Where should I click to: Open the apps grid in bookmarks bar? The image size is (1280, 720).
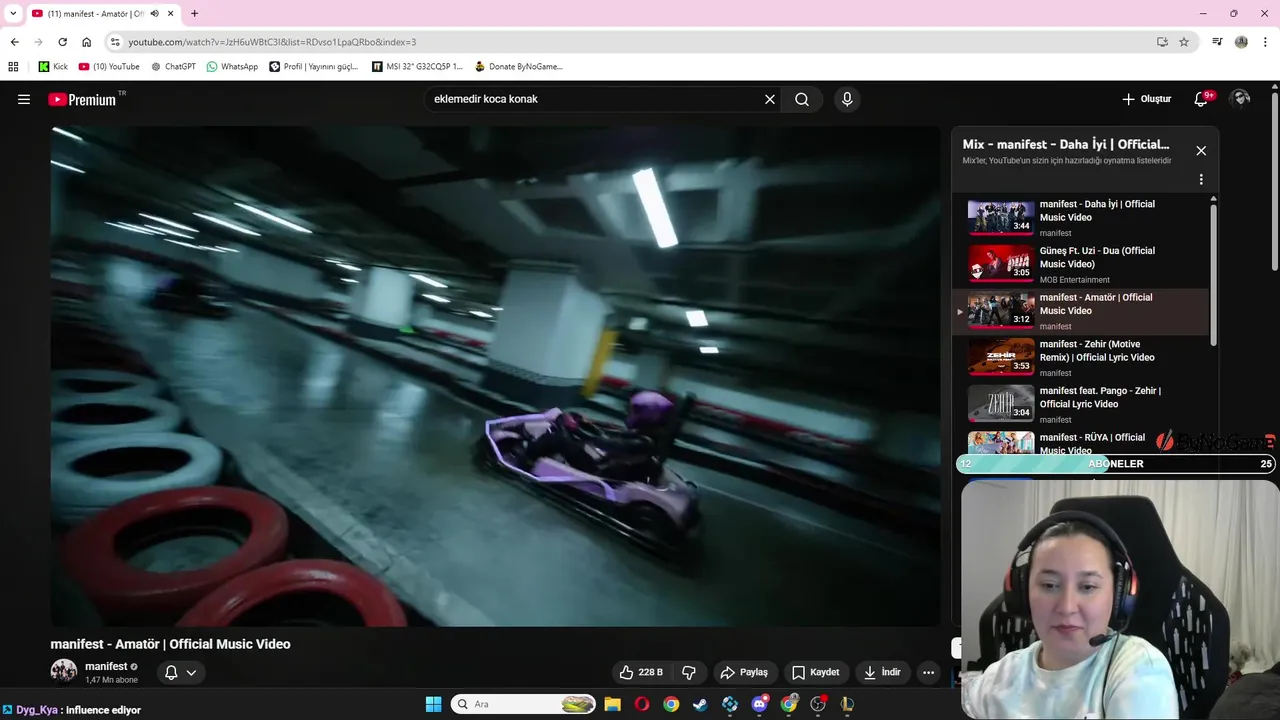tap(13, 67)
